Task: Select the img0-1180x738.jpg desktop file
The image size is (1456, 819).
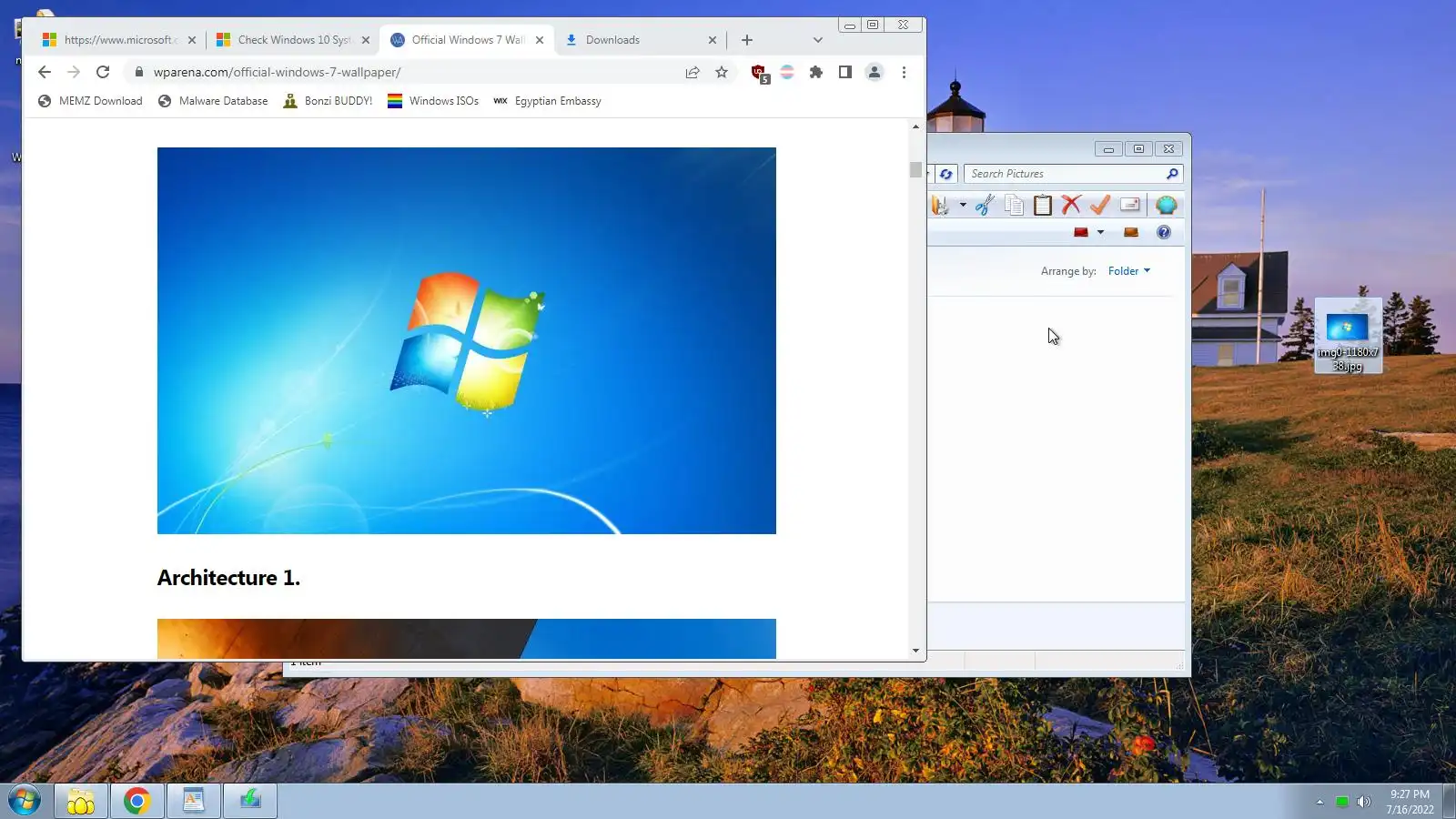Action: tap(1348, 336)
